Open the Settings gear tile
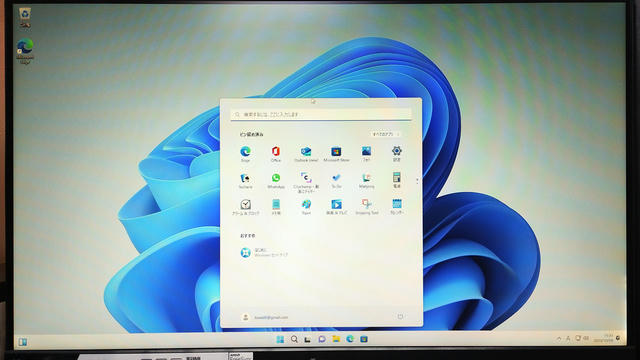 [397, 154]
